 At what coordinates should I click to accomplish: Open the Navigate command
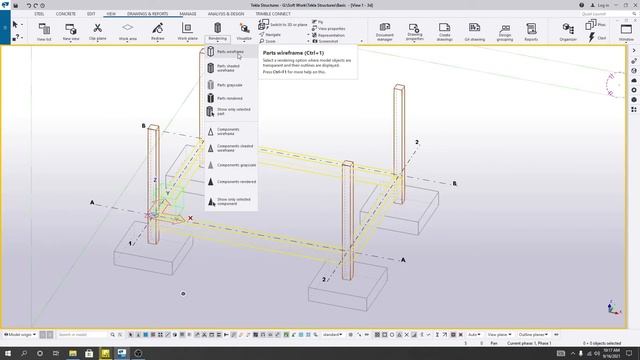(x=270, y=35)
